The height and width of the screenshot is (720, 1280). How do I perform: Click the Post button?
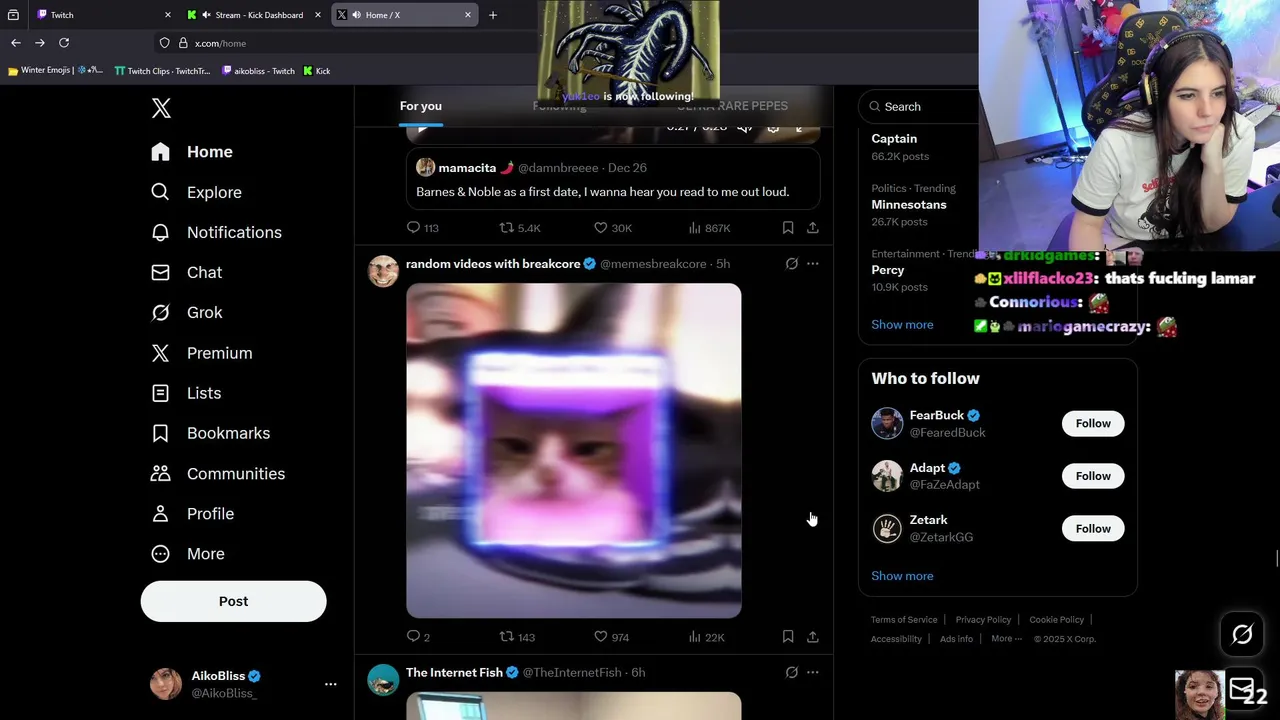point(233,601)
